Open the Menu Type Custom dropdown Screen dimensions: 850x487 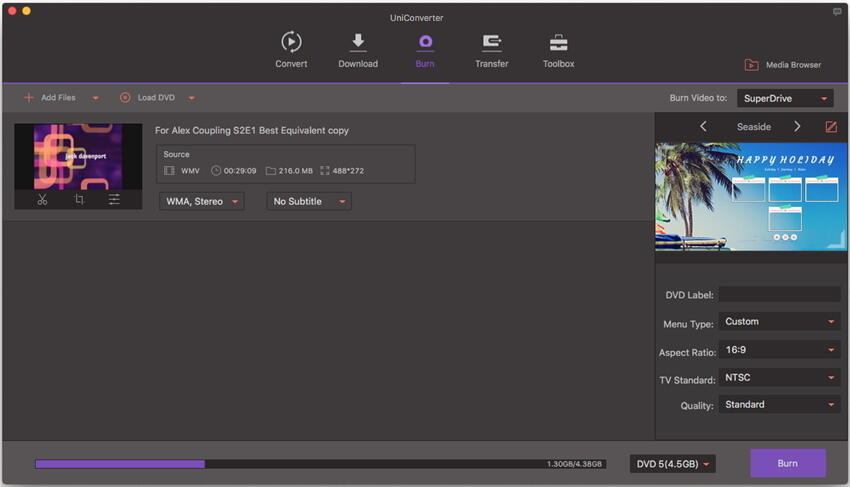click(780, 322)
